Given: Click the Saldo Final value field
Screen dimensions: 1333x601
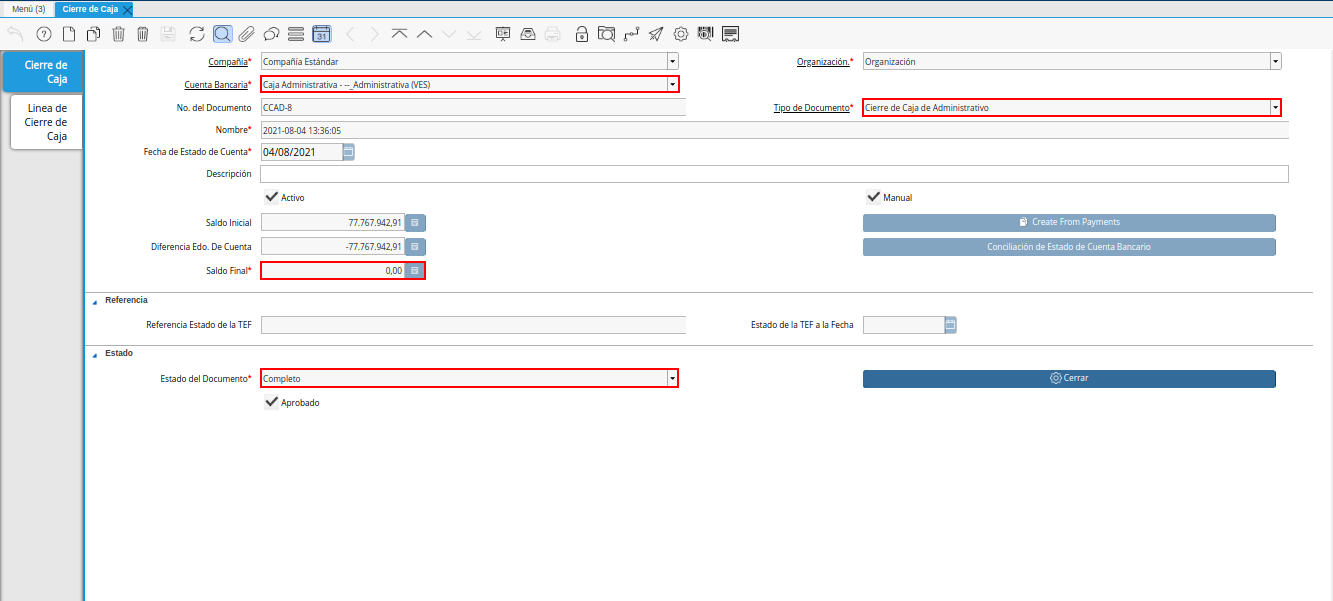Looking at the screenshot, I should (x=333, y=270).
